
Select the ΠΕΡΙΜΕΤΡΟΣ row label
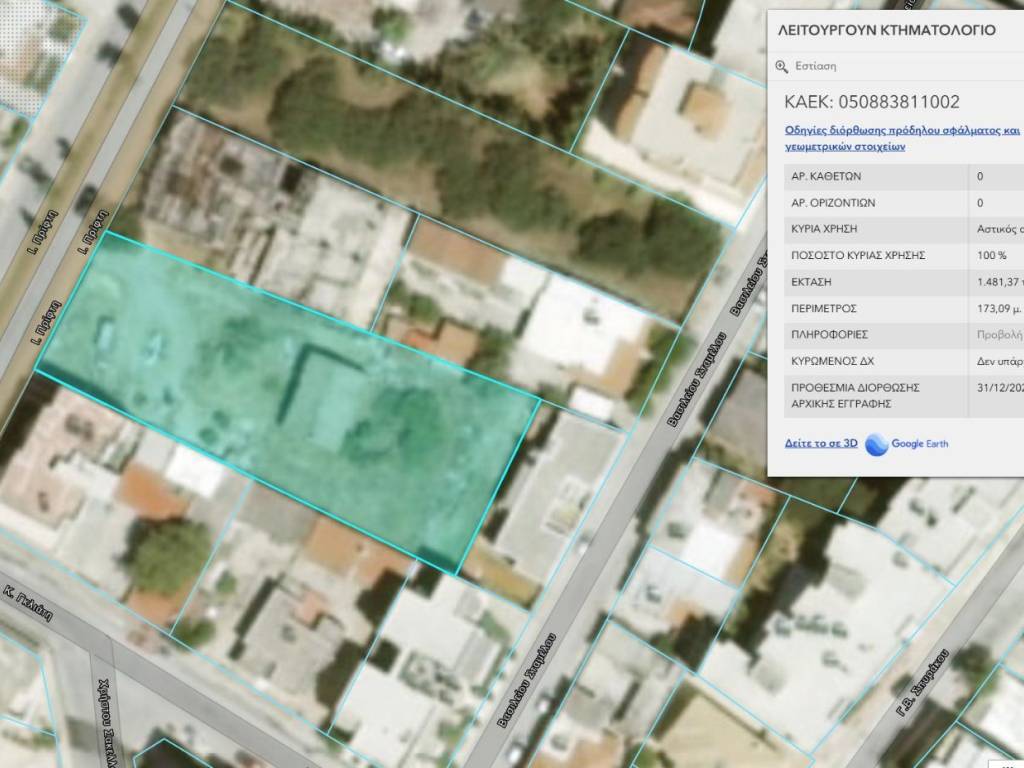[823, 309]
